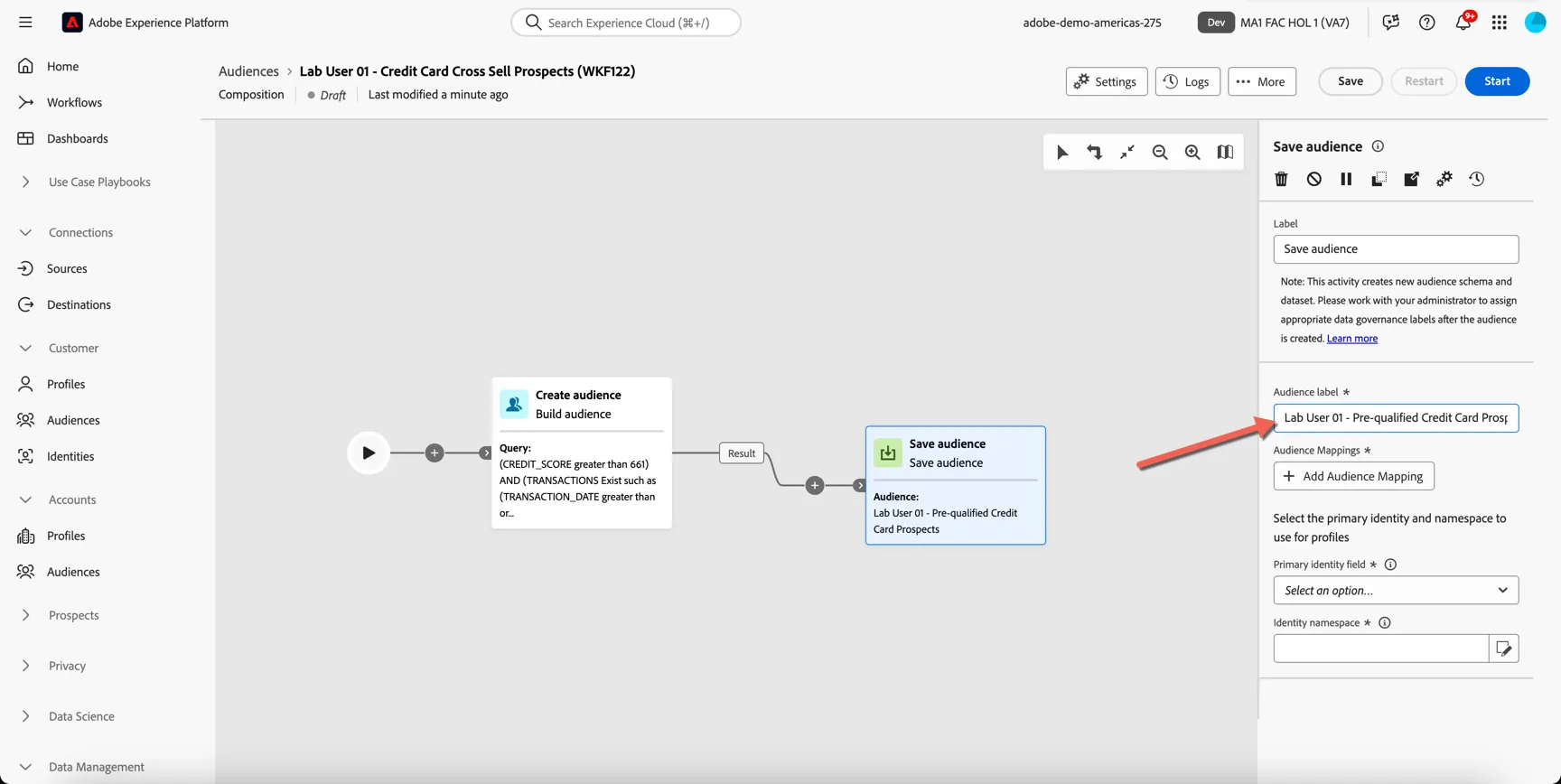1561x784 pixels.
Task: Expand the Data Science section
Action: [x=25, y=716]
